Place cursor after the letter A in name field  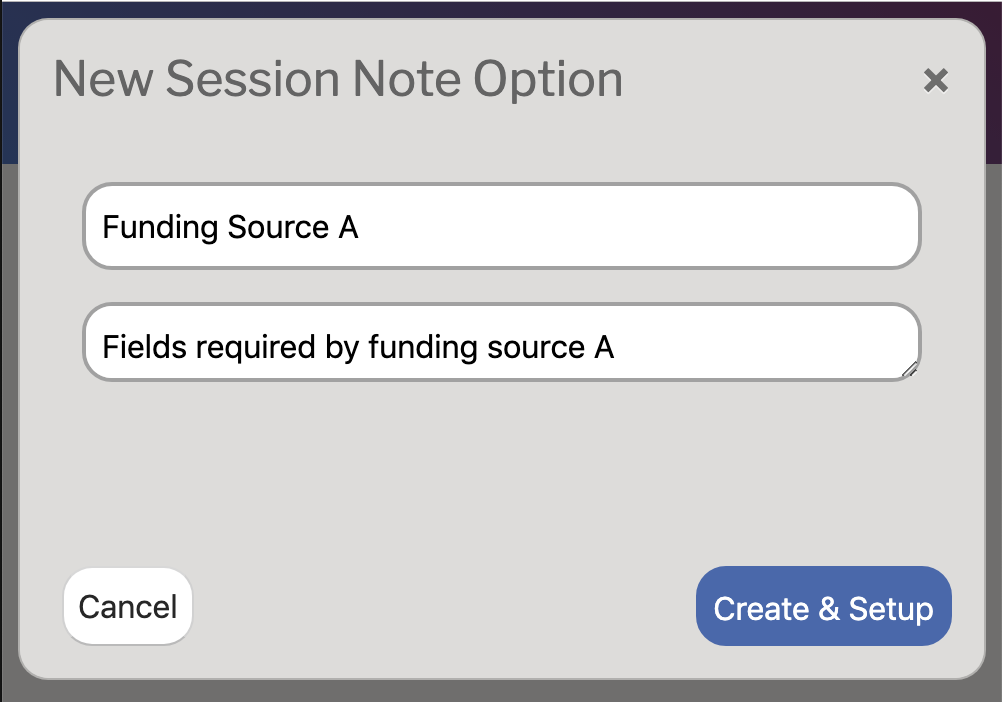click(358, 227)
